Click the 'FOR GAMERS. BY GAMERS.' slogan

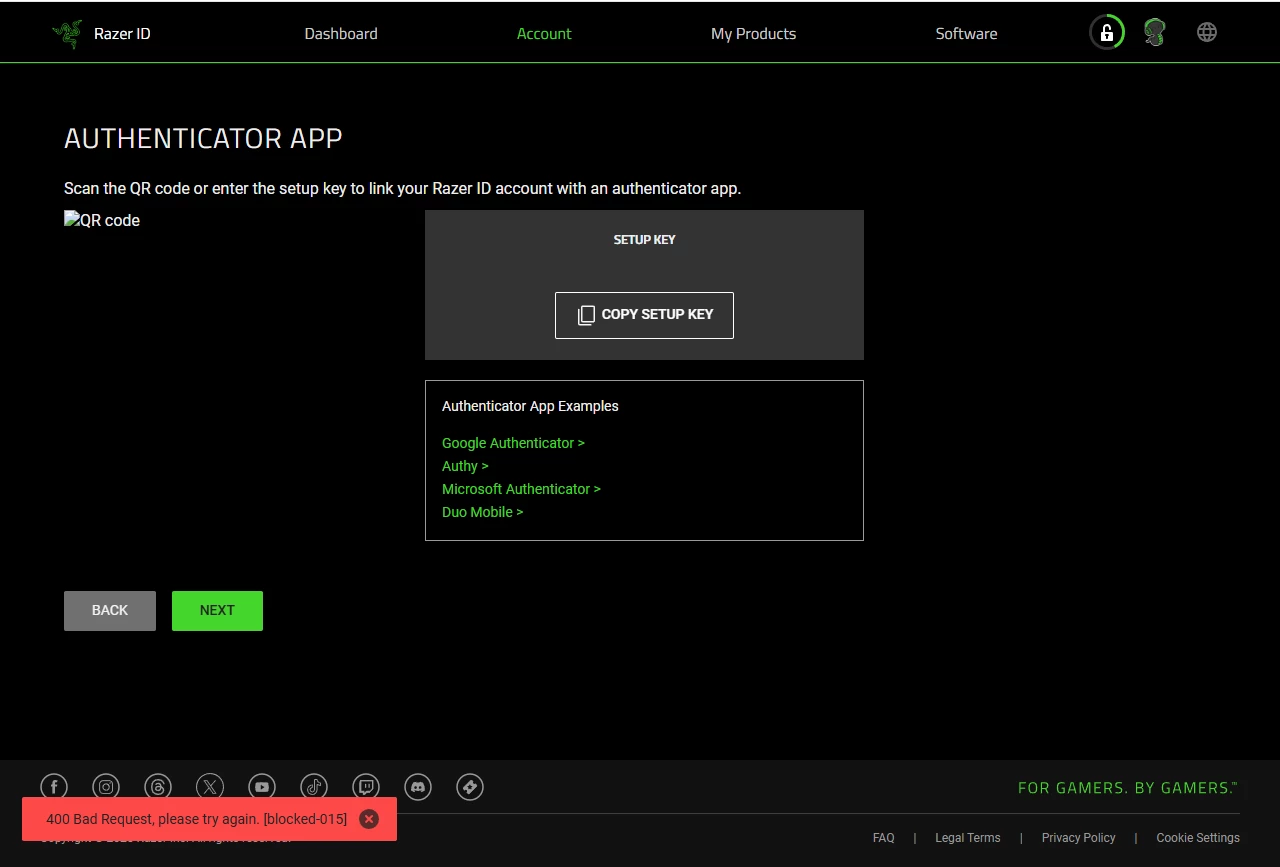click(1128, 788)
